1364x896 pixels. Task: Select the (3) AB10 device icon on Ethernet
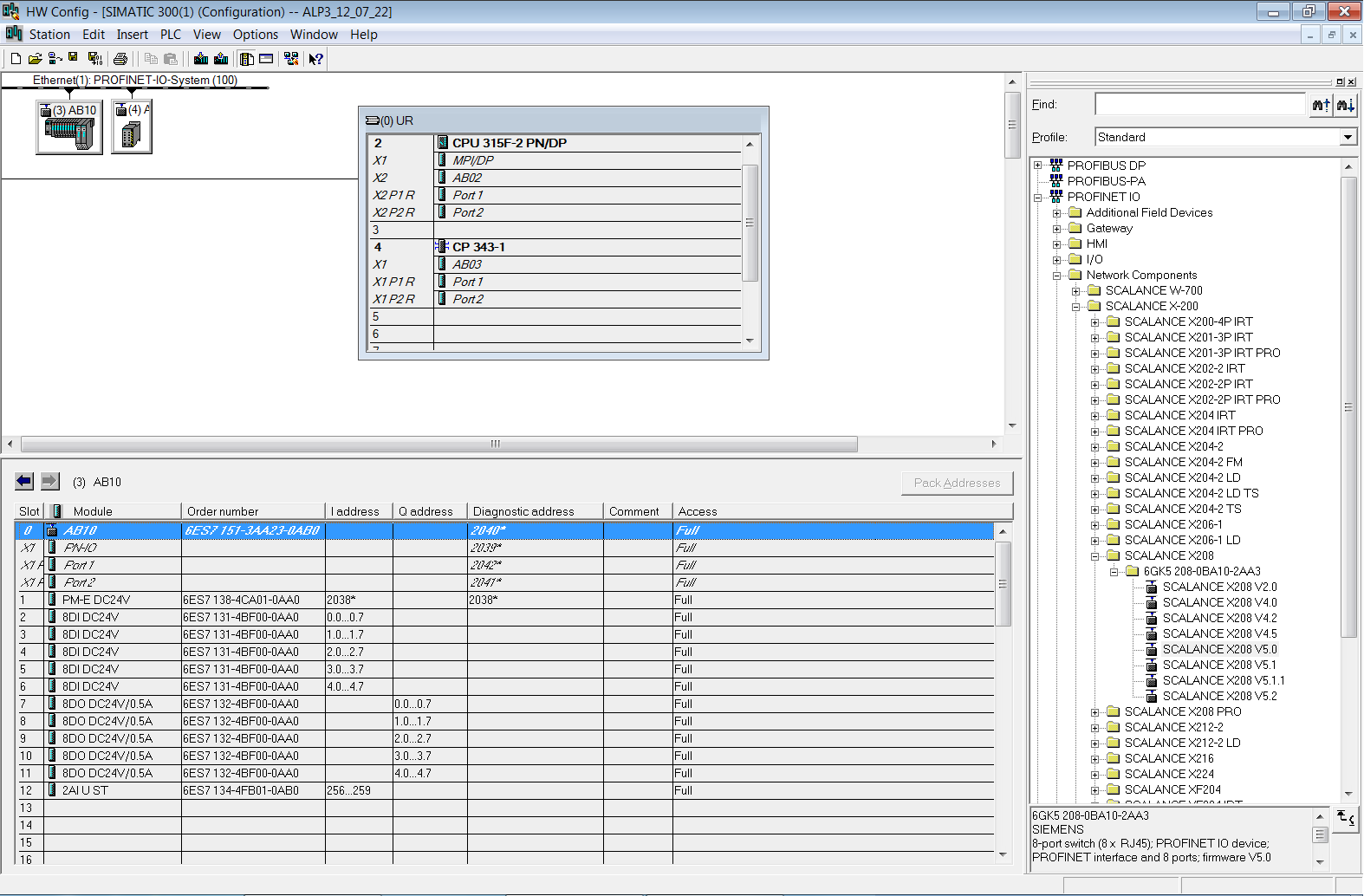pos(69,127)
